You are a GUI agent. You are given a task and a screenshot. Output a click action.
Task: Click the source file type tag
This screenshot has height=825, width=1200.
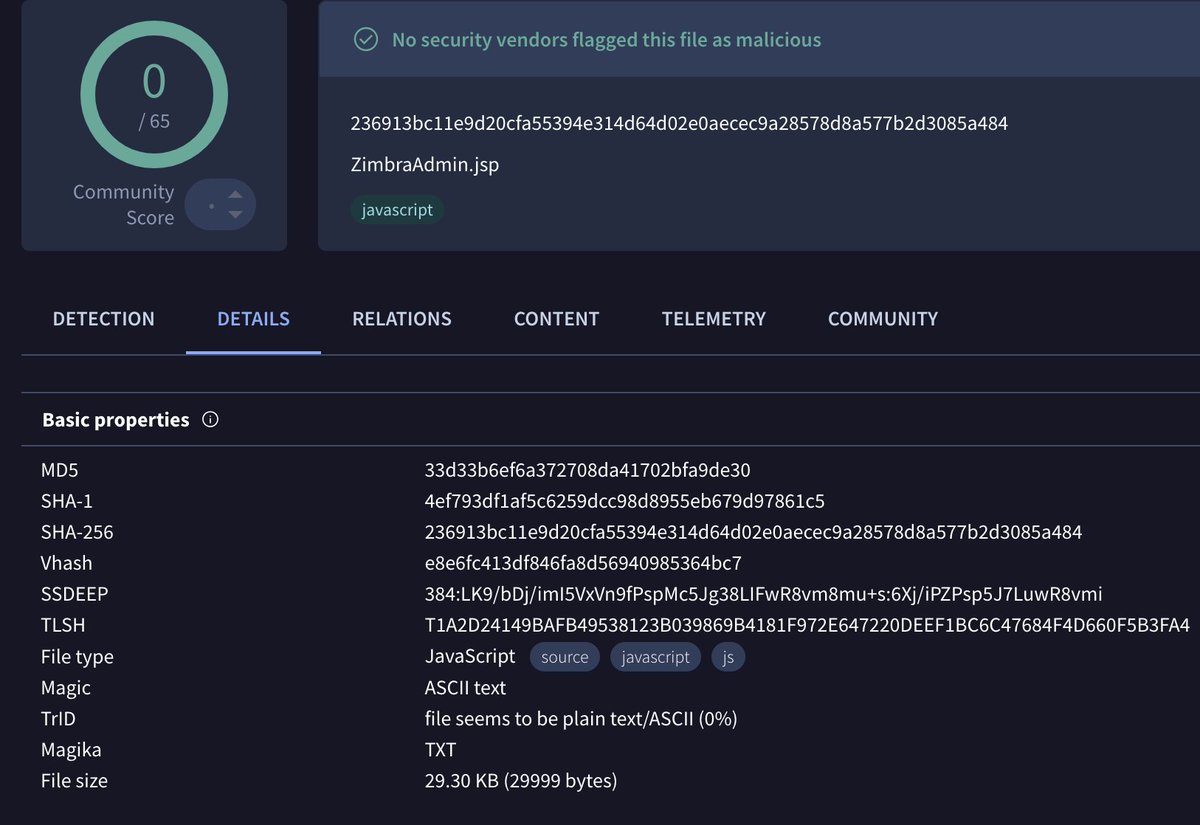565,657
